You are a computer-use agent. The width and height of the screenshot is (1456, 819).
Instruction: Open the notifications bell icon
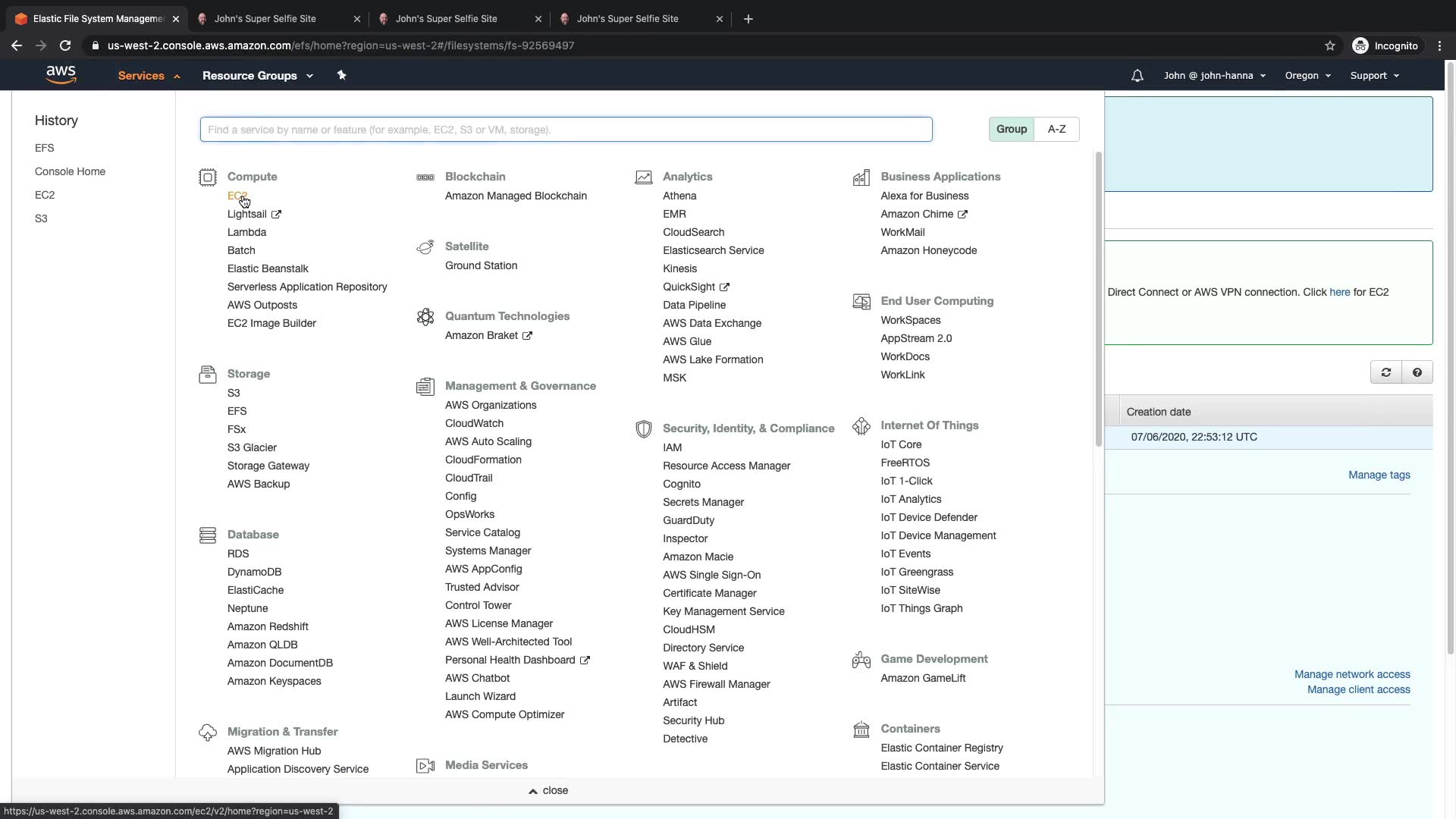[1137, 76]
